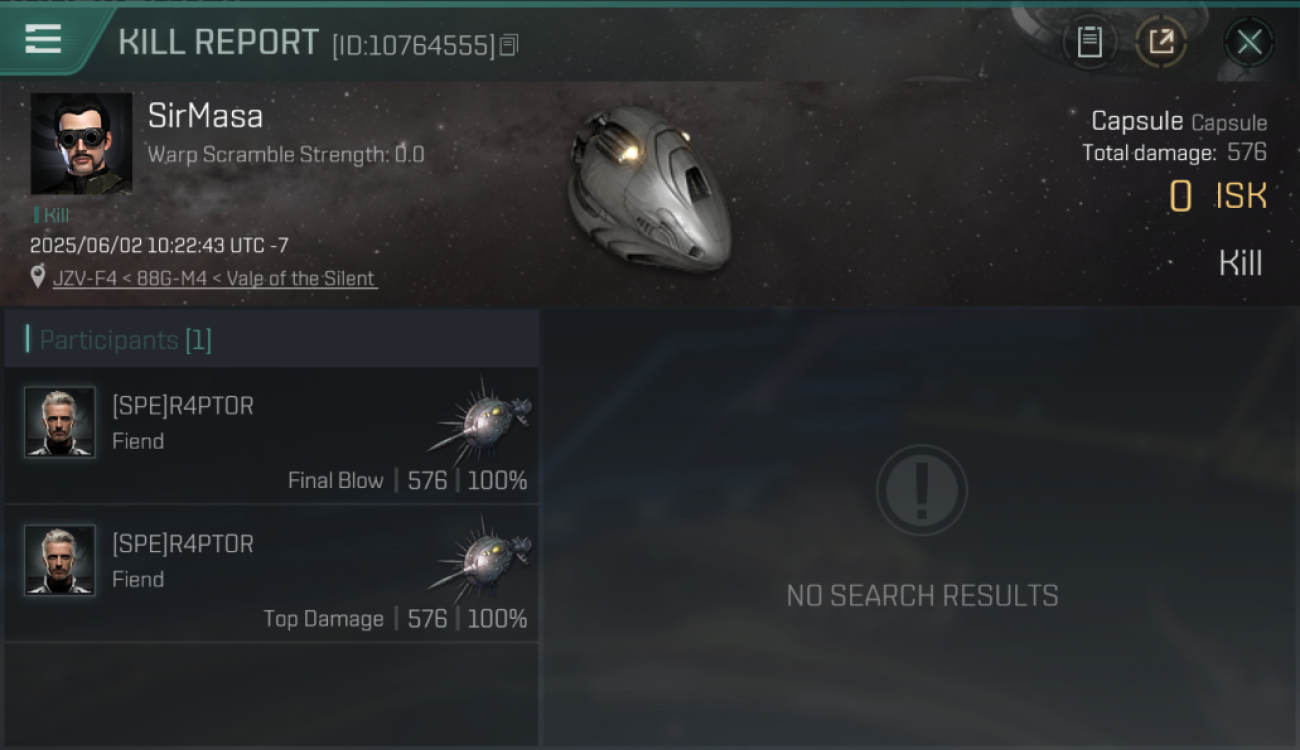
Task: Click the location pin icon
Action: pos(38,277)
